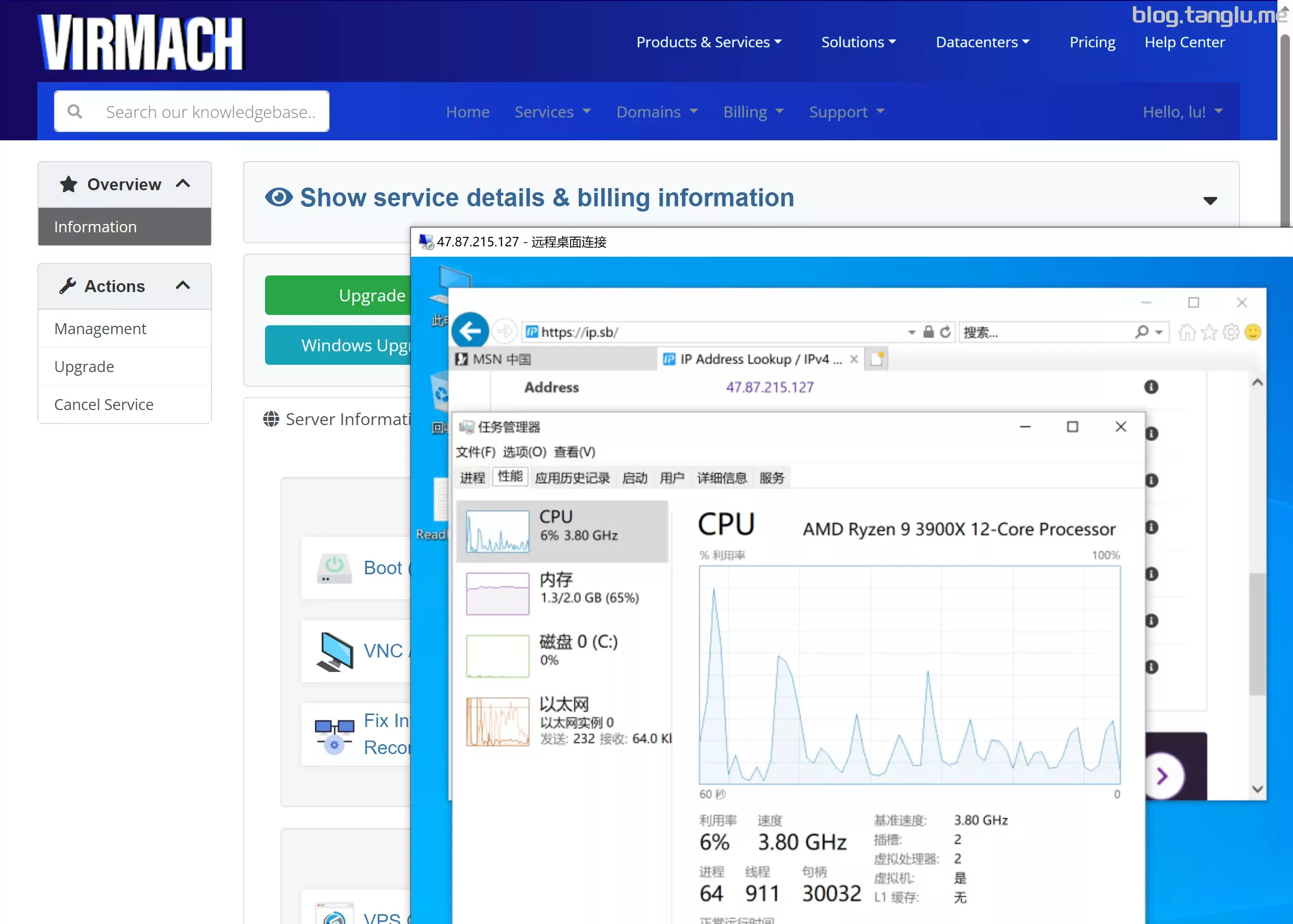1293x924 pixels.
Task: Open the Products & Services dropdown
Action: [x=709, y=42]
